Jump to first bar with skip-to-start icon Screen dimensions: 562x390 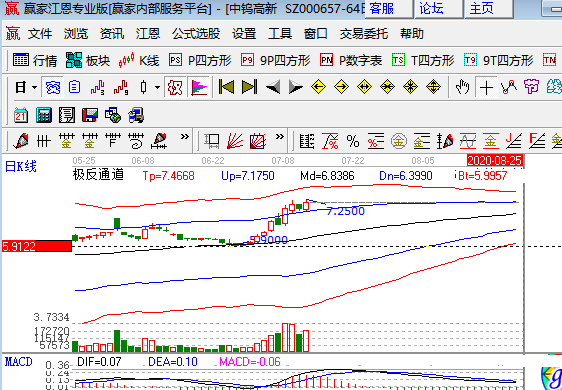[x=226, y=87]
